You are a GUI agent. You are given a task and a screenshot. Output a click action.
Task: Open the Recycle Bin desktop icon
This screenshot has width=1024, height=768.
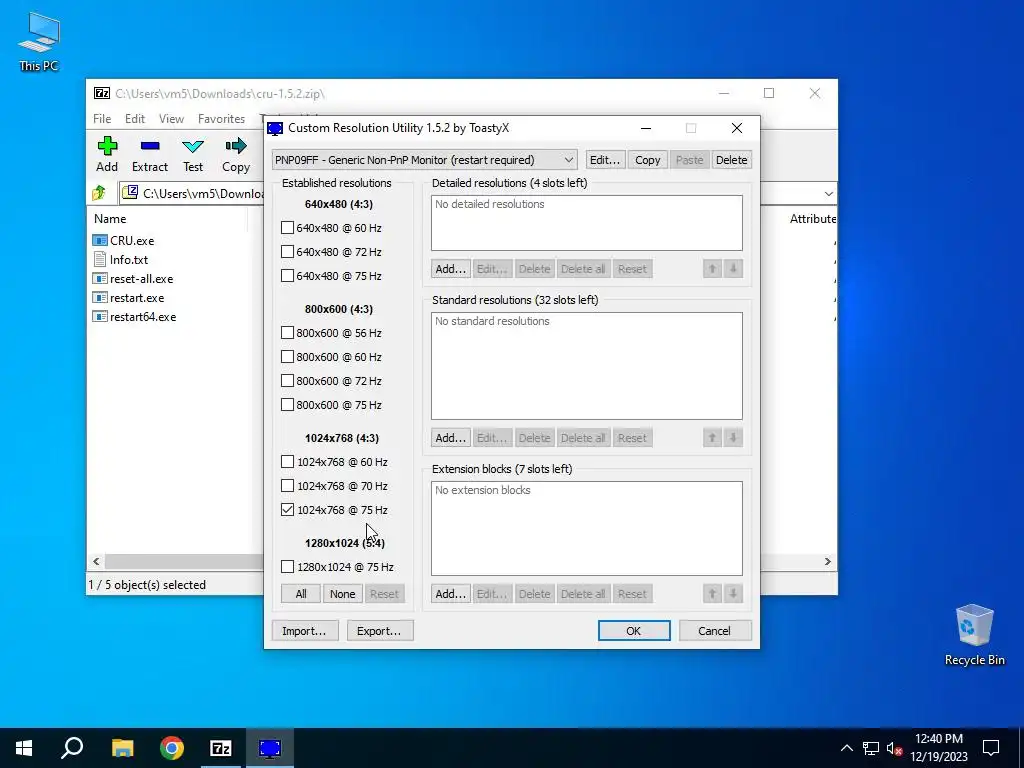pyautogui.click(x=974, y=633)
